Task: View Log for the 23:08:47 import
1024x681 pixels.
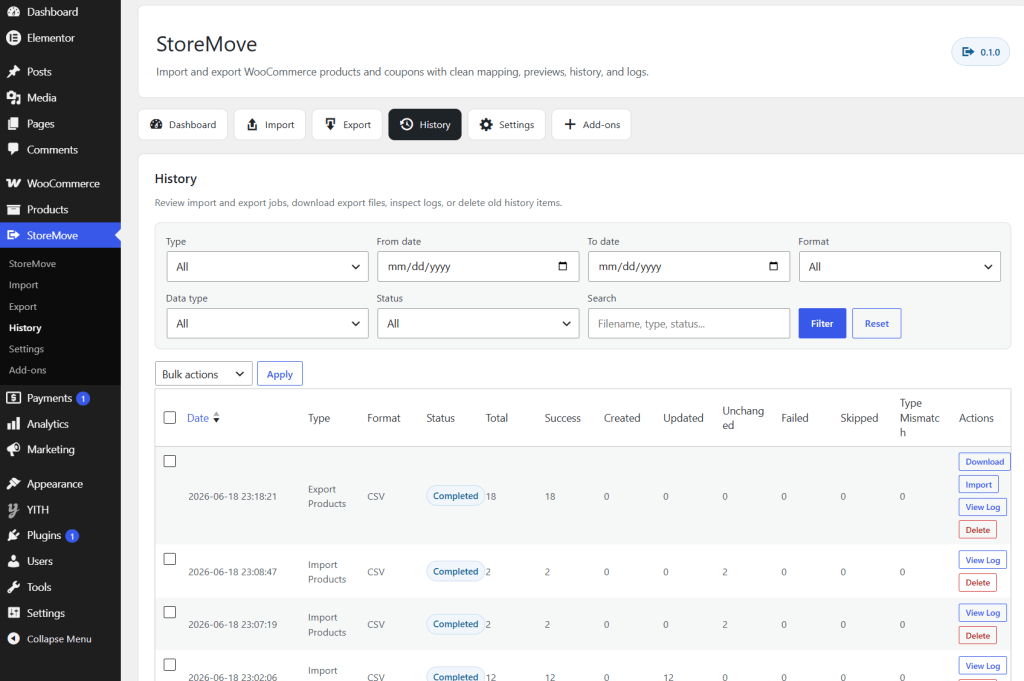Action: click(983, 560)
